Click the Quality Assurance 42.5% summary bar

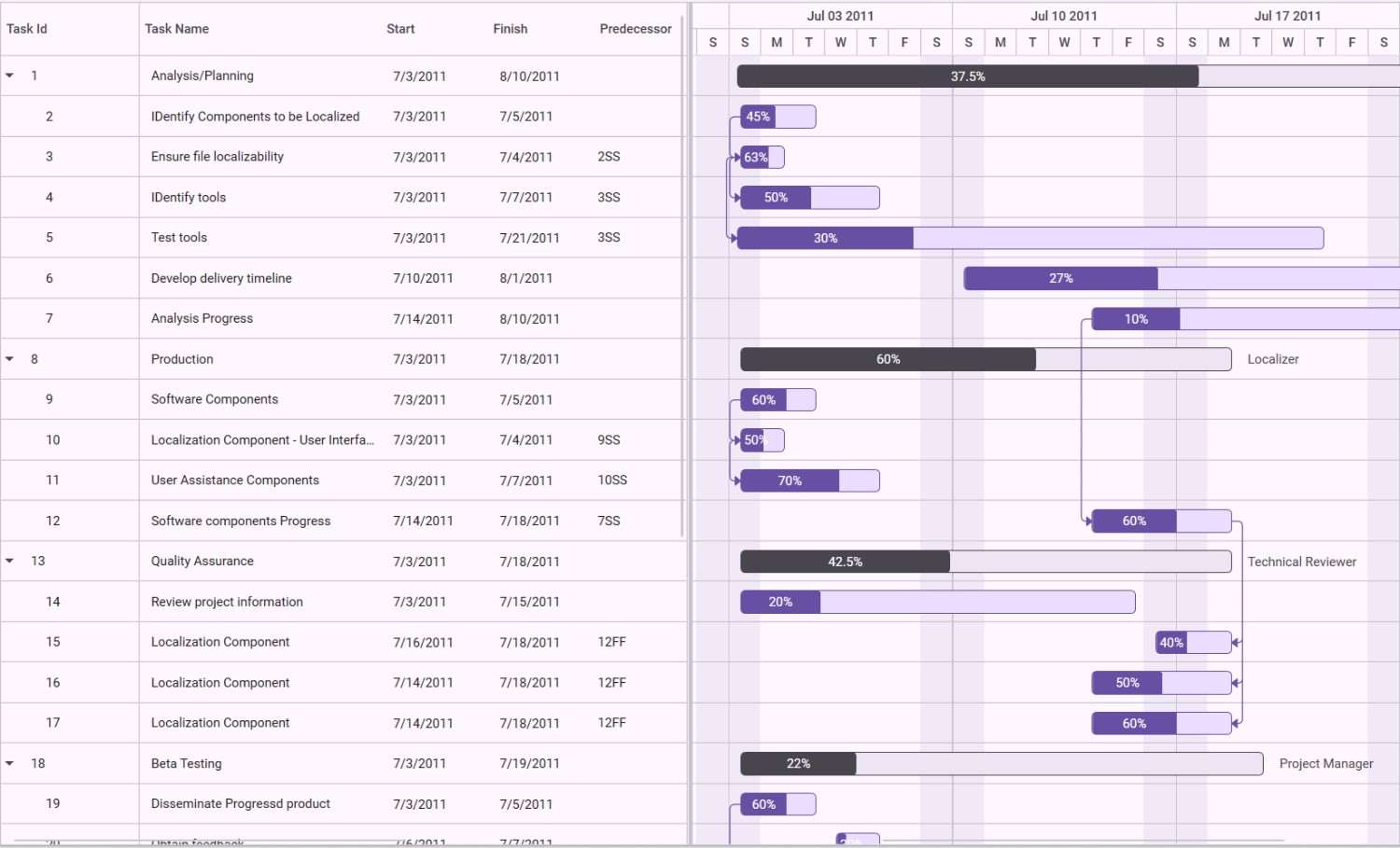tap(986, 562)
